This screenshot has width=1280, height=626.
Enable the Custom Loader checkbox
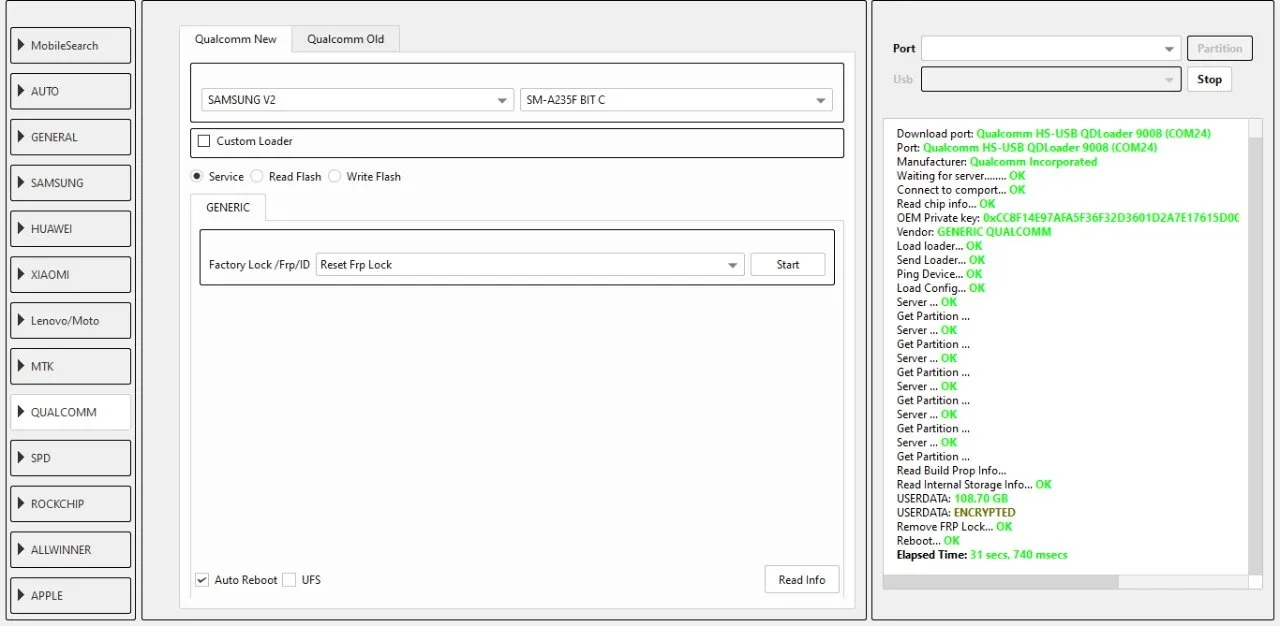pos(205,142)
